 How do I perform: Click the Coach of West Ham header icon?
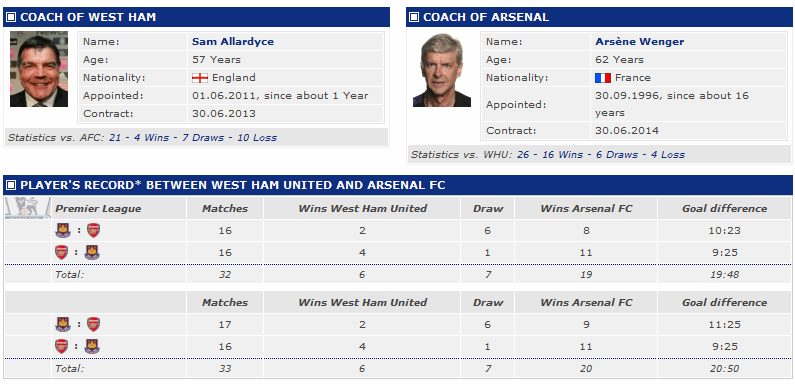pos(11,17)
